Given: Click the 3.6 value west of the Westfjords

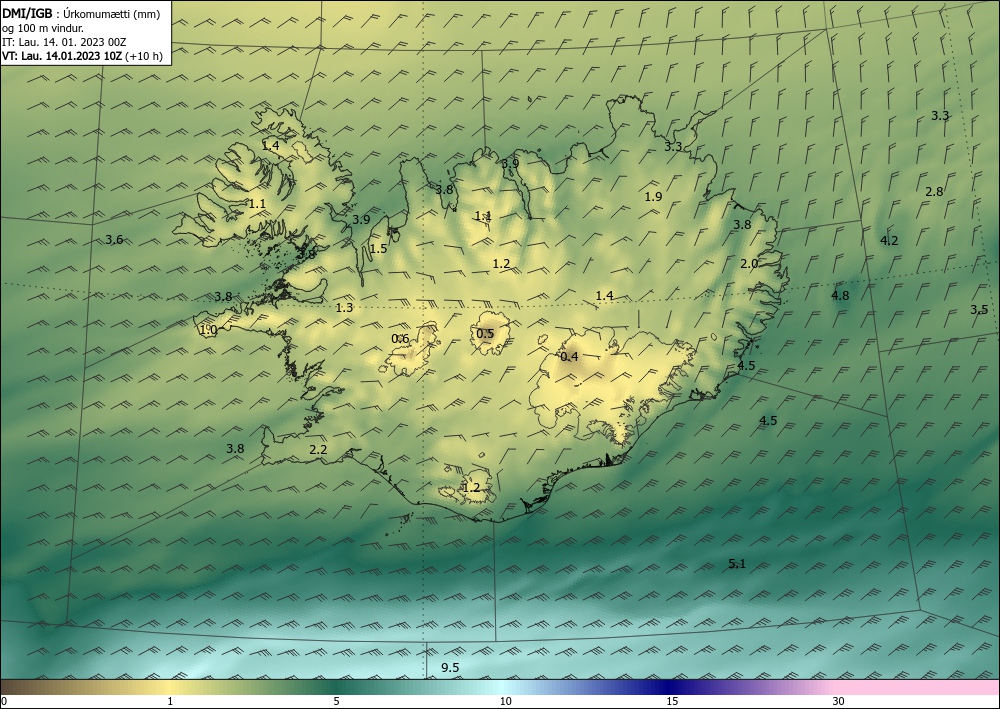Looking at the screenshot, I should (114, 240).
